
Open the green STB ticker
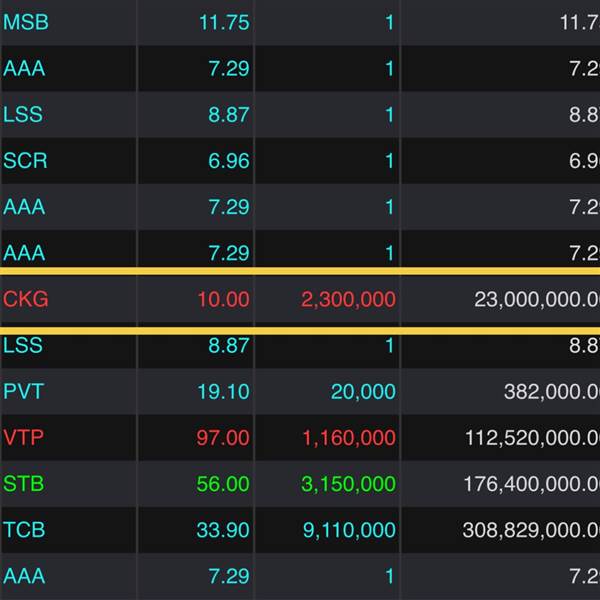24,484
